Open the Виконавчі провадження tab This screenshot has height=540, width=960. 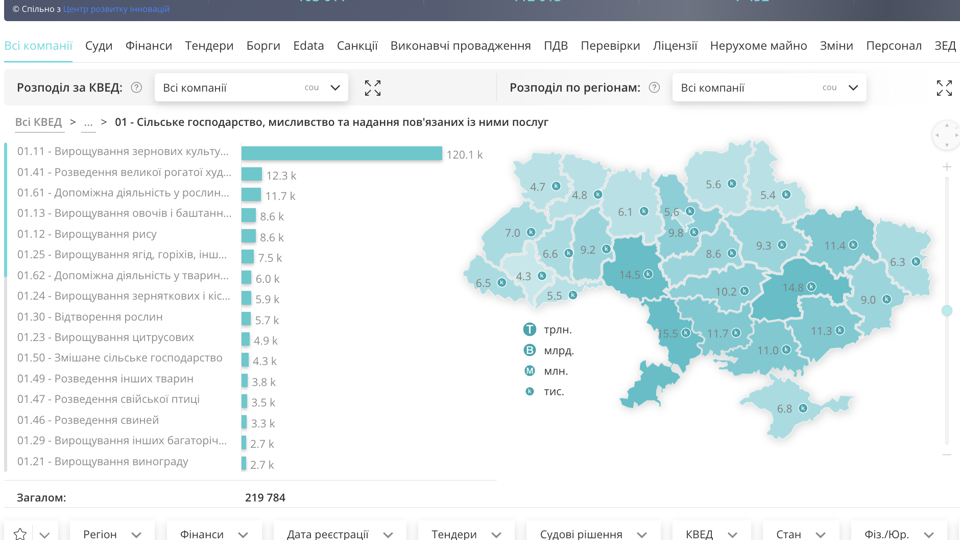[x=460, y=46]
